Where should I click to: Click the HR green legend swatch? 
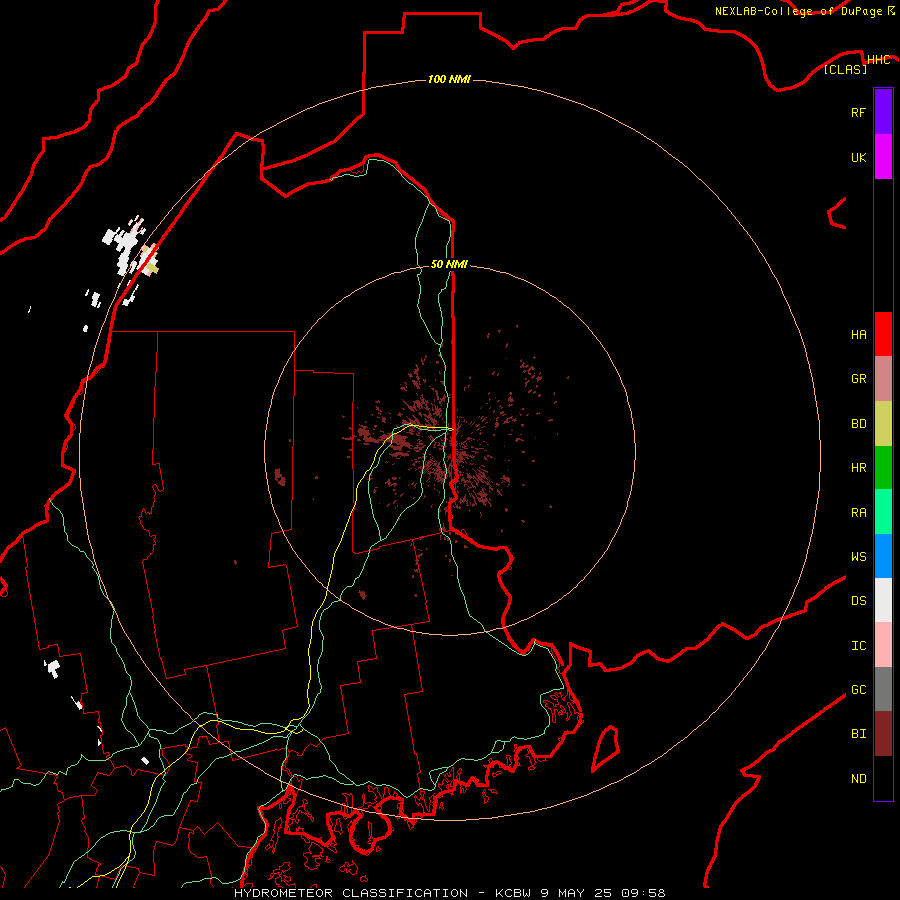point(883,467)
